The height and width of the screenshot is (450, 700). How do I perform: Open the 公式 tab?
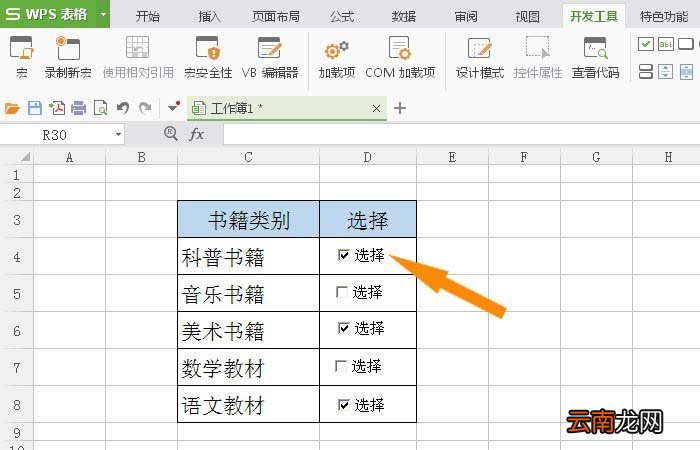point(342,17)
